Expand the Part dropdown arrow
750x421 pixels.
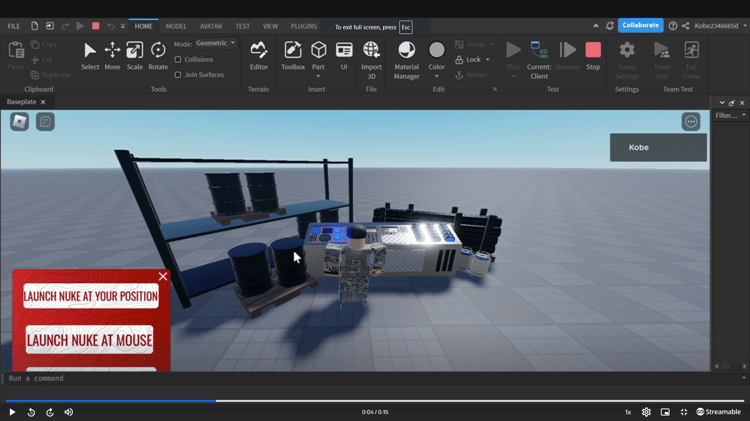(318, 76)
